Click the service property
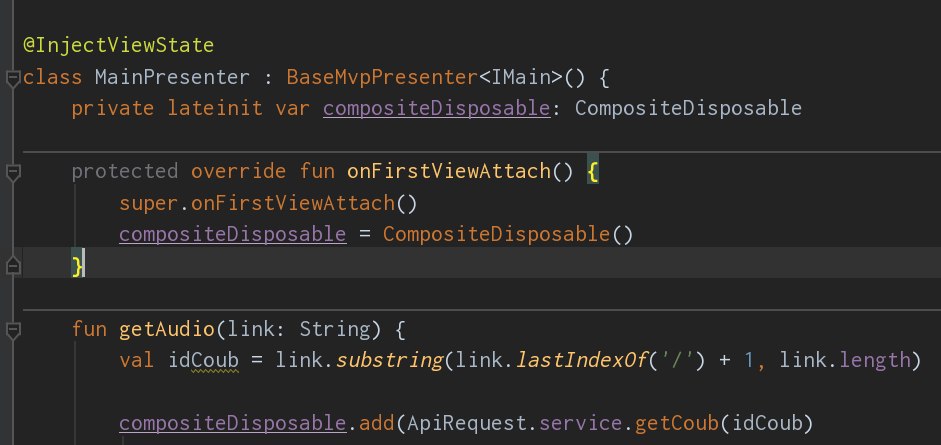Viewport: 941px width, 445px height. point(580,424)
